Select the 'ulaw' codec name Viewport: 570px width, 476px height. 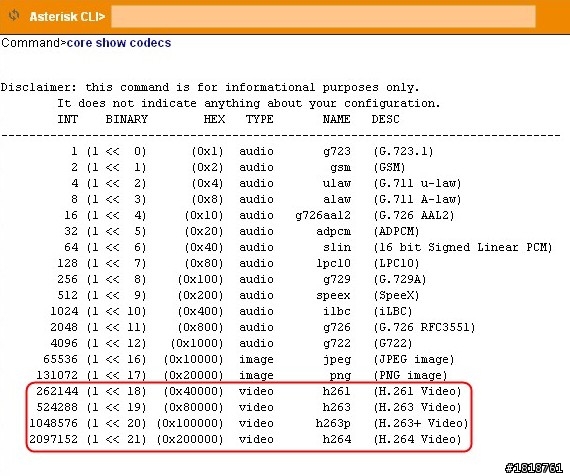click(337, 183)
